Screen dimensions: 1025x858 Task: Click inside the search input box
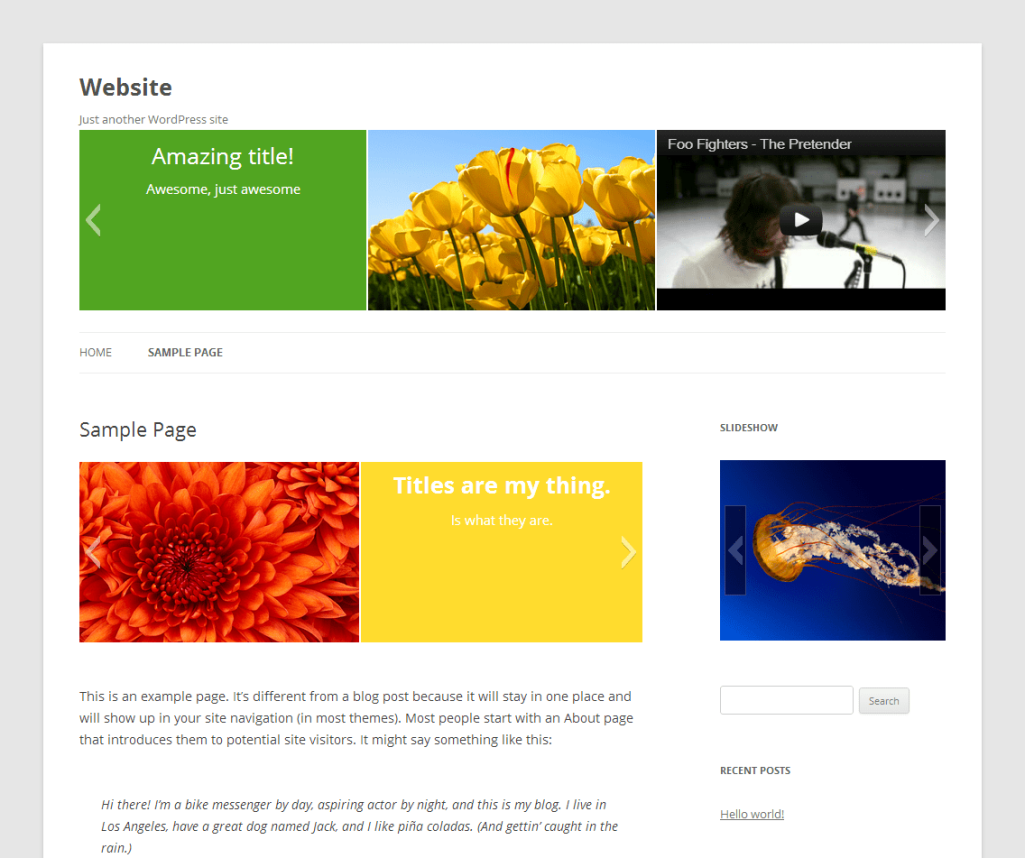[786, 700]
